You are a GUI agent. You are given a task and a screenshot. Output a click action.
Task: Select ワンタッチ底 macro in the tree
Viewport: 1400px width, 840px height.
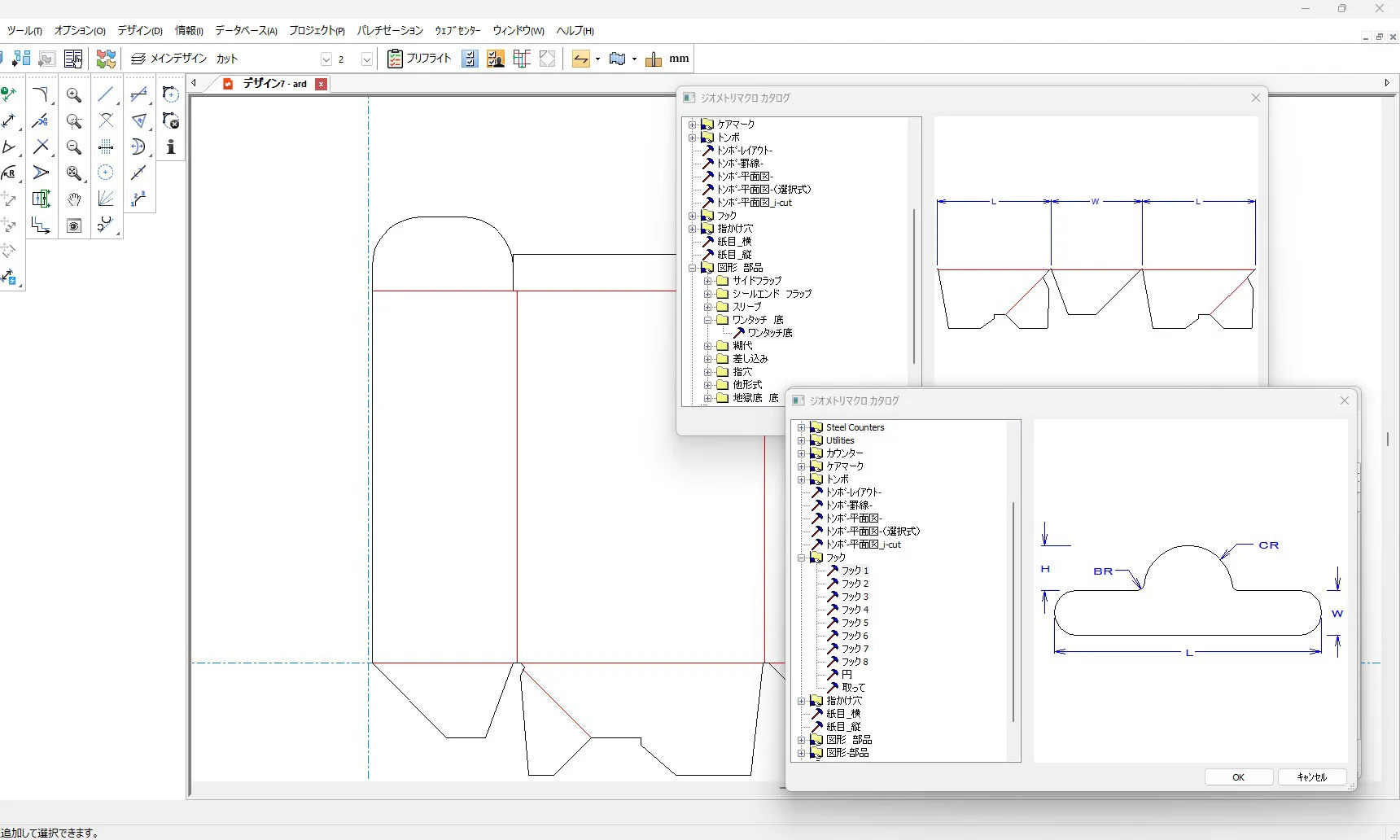click(769, 333)
